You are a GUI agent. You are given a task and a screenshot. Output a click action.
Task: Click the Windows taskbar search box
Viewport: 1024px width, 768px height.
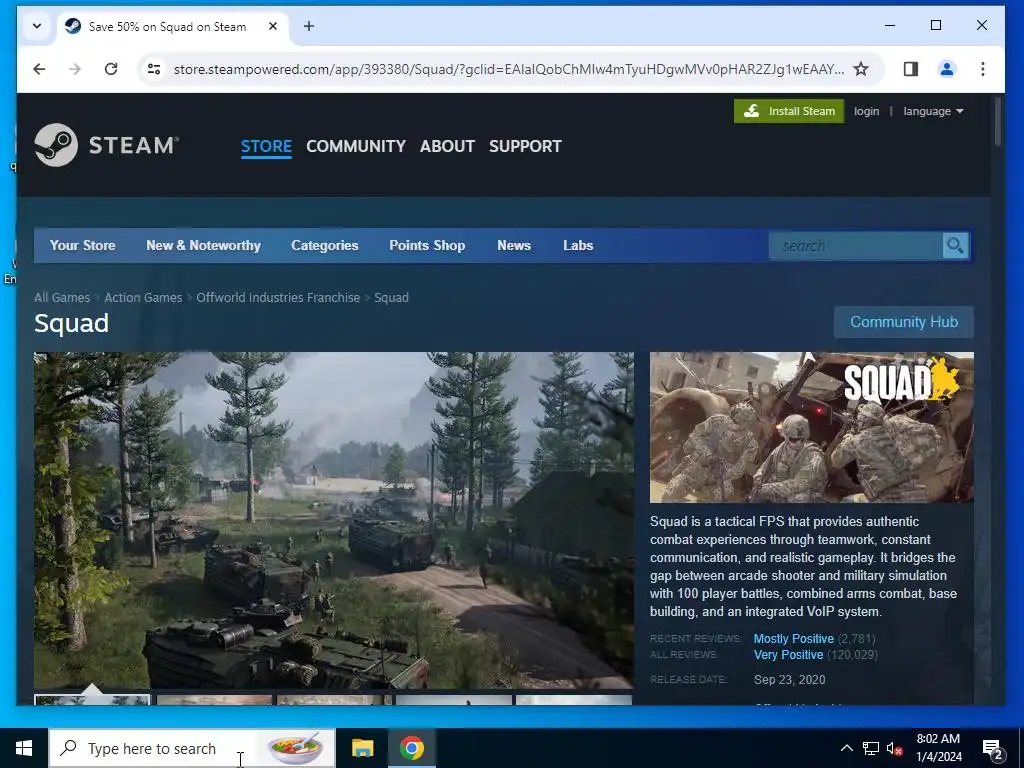coord(193,748)
